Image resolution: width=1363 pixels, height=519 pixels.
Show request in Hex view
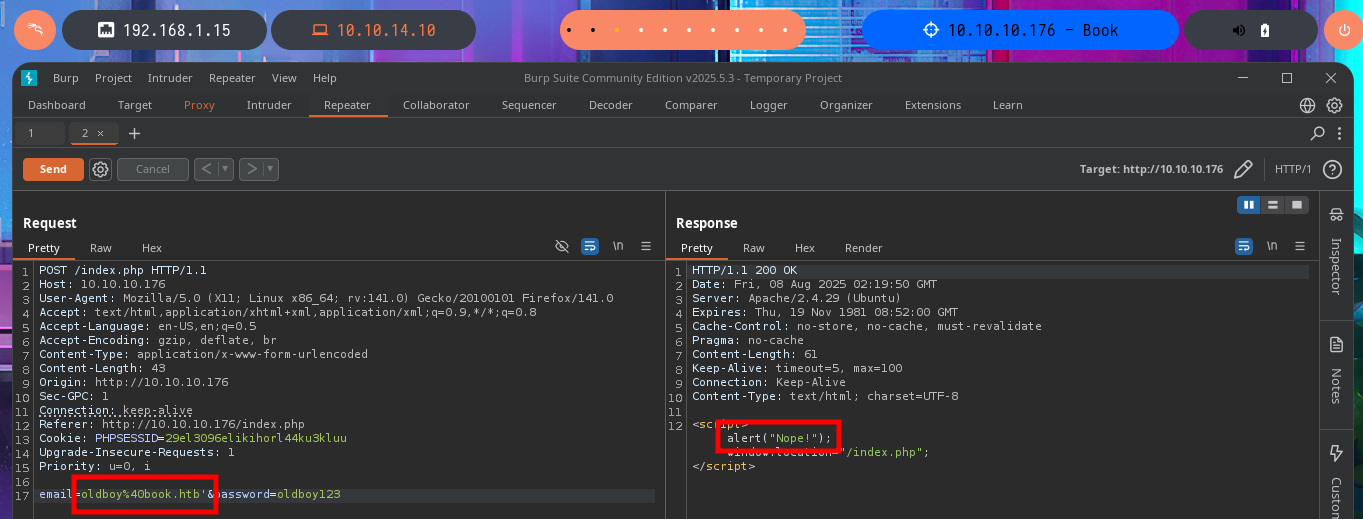click(x=152, y=248)
